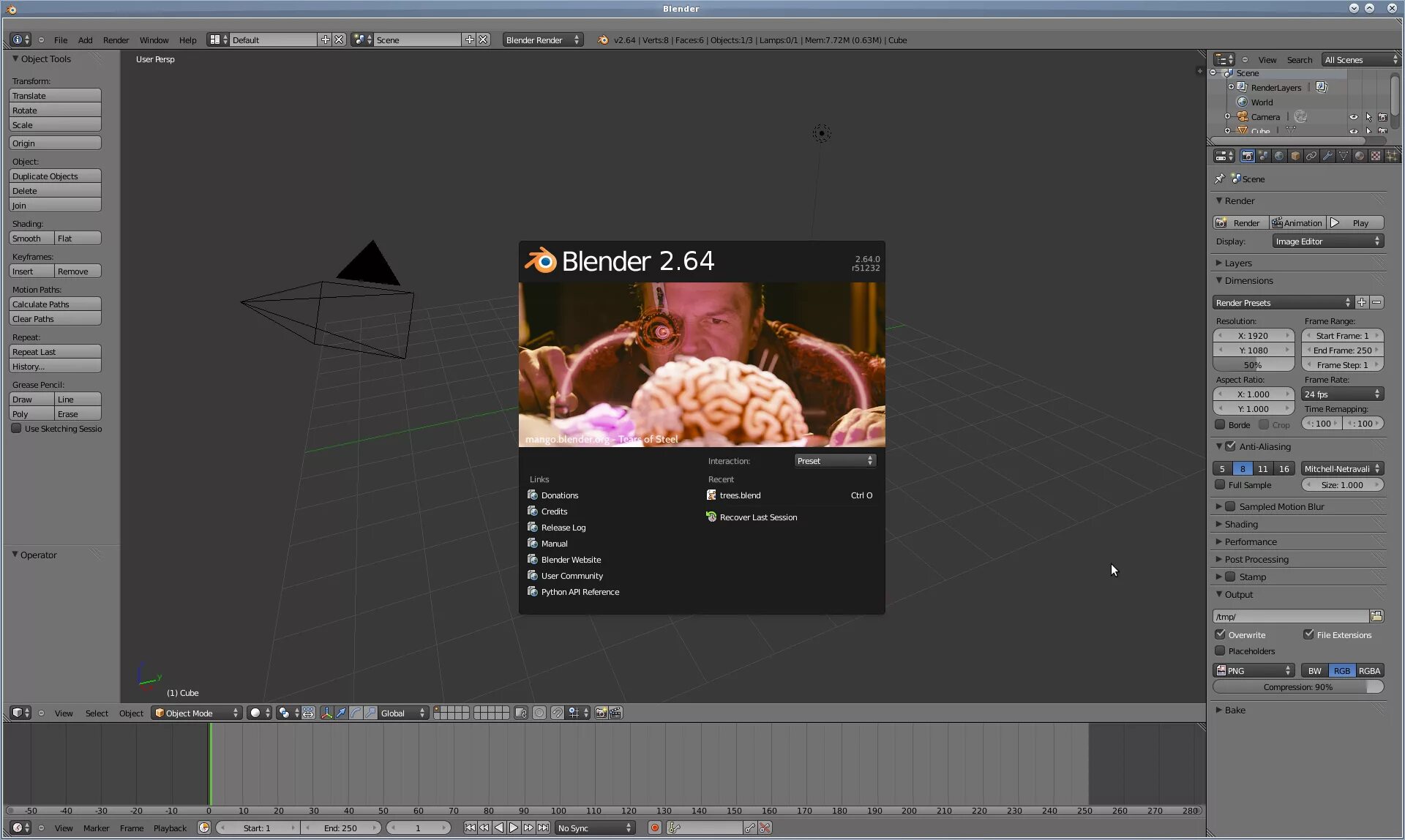Click the Compression 90% slider
1405x840 pixels.
(1297, 686)
